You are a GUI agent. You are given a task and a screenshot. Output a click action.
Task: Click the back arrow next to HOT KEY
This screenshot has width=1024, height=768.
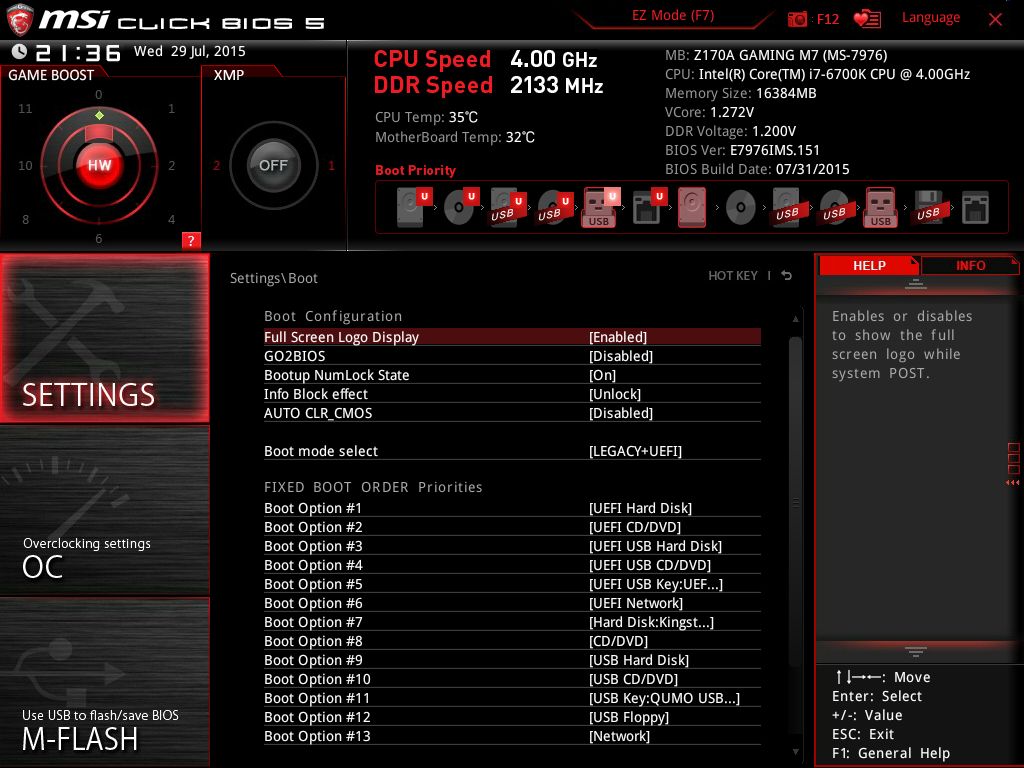[x=786, y=276]
